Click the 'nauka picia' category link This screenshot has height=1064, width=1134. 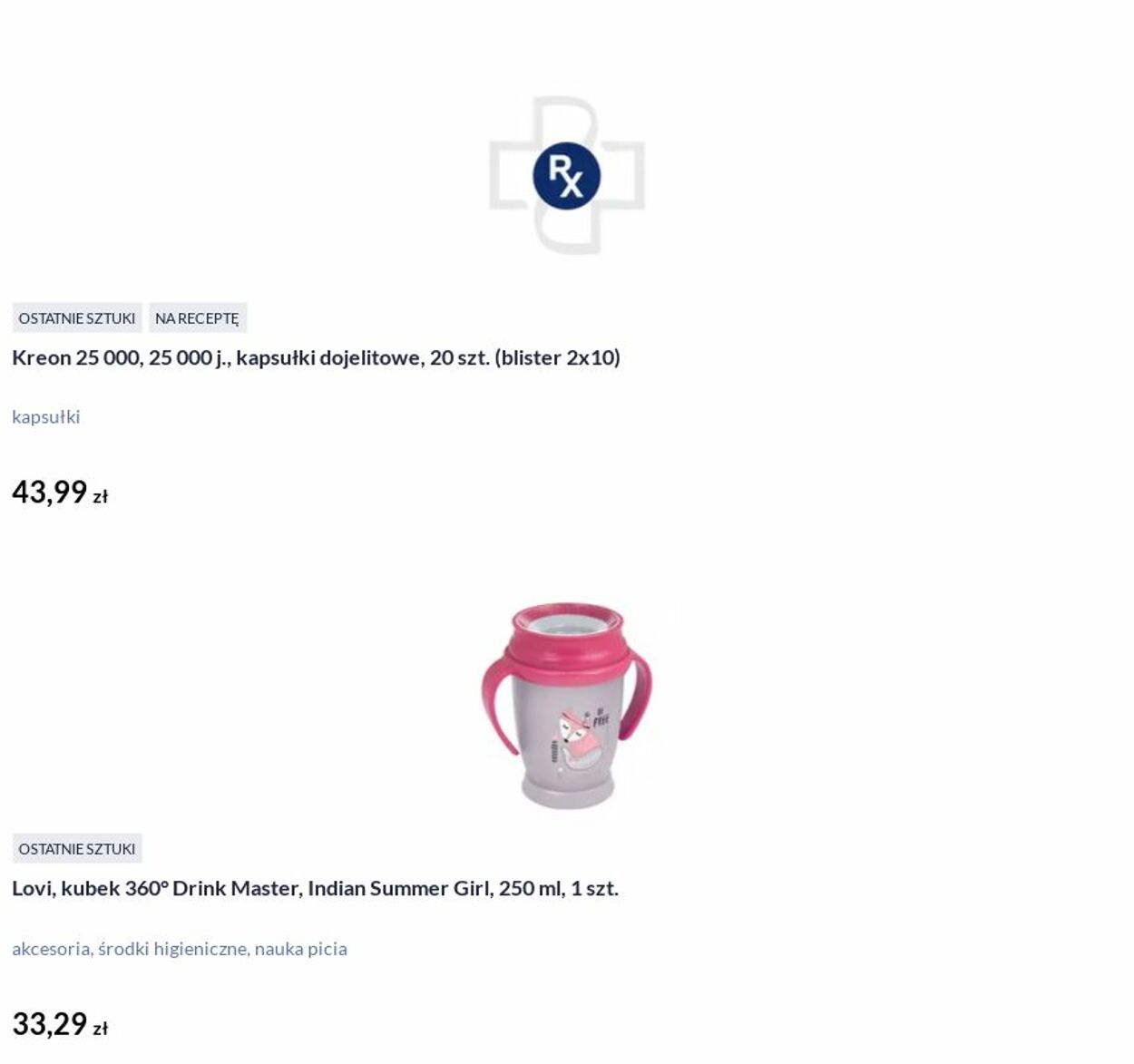click(x=300, y=949)
